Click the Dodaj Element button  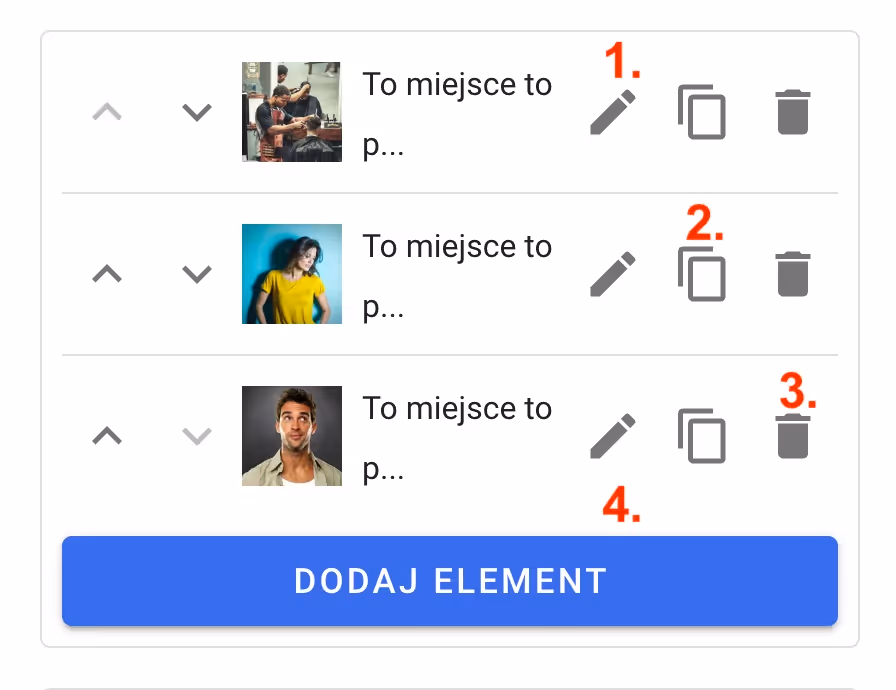tap(449, 581)
